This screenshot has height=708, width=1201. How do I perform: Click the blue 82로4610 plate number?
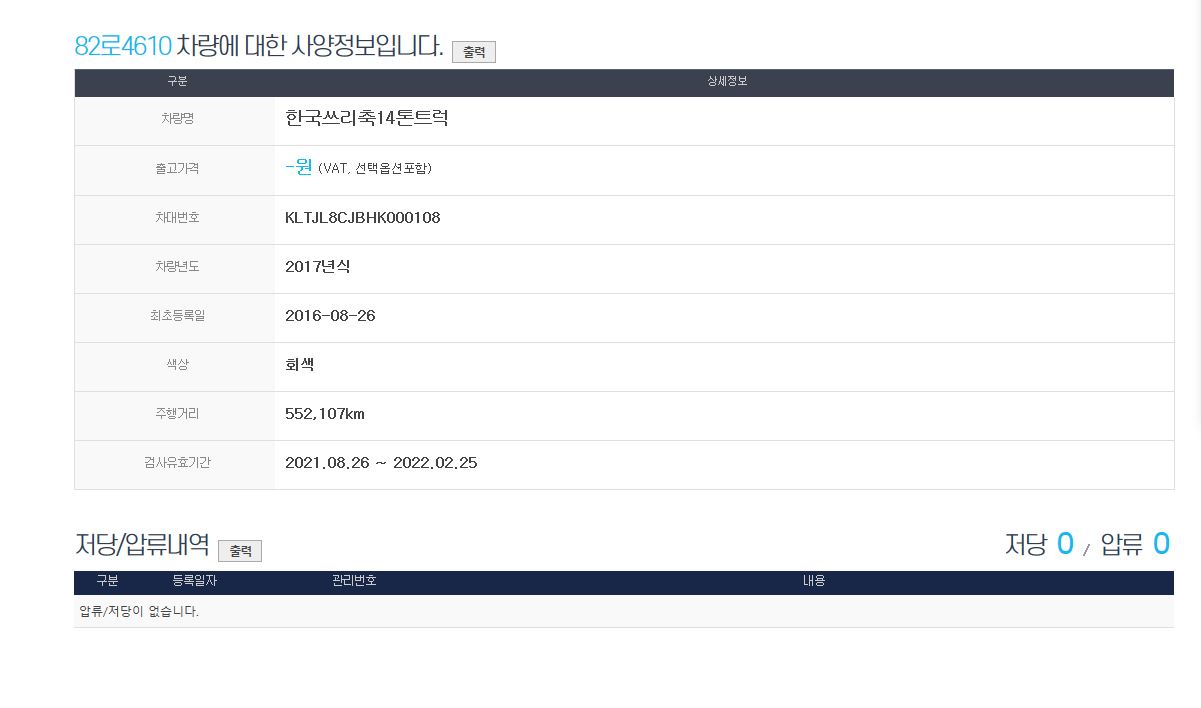pos(123,46)
